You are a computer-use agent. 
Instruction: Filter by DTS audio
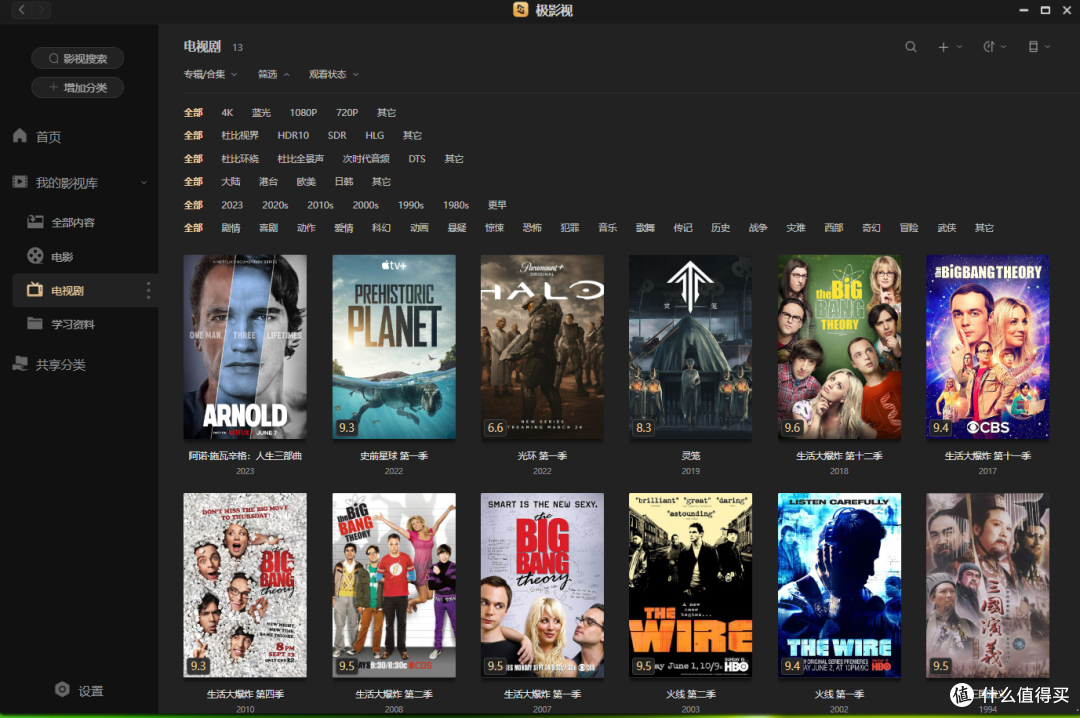click(417, 158)
